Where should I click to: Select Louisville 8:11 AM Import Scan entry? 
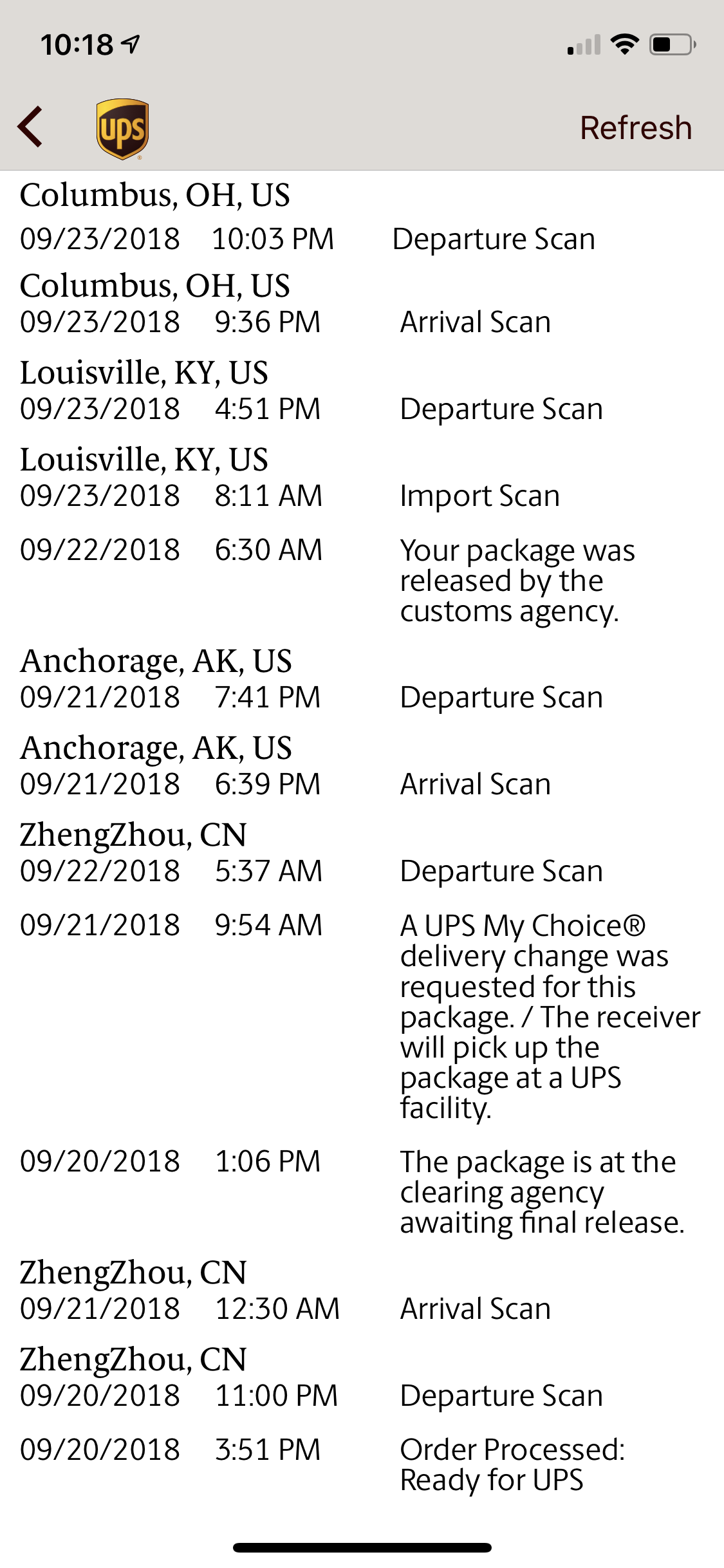pyautogui.click(x=362, y=478)
